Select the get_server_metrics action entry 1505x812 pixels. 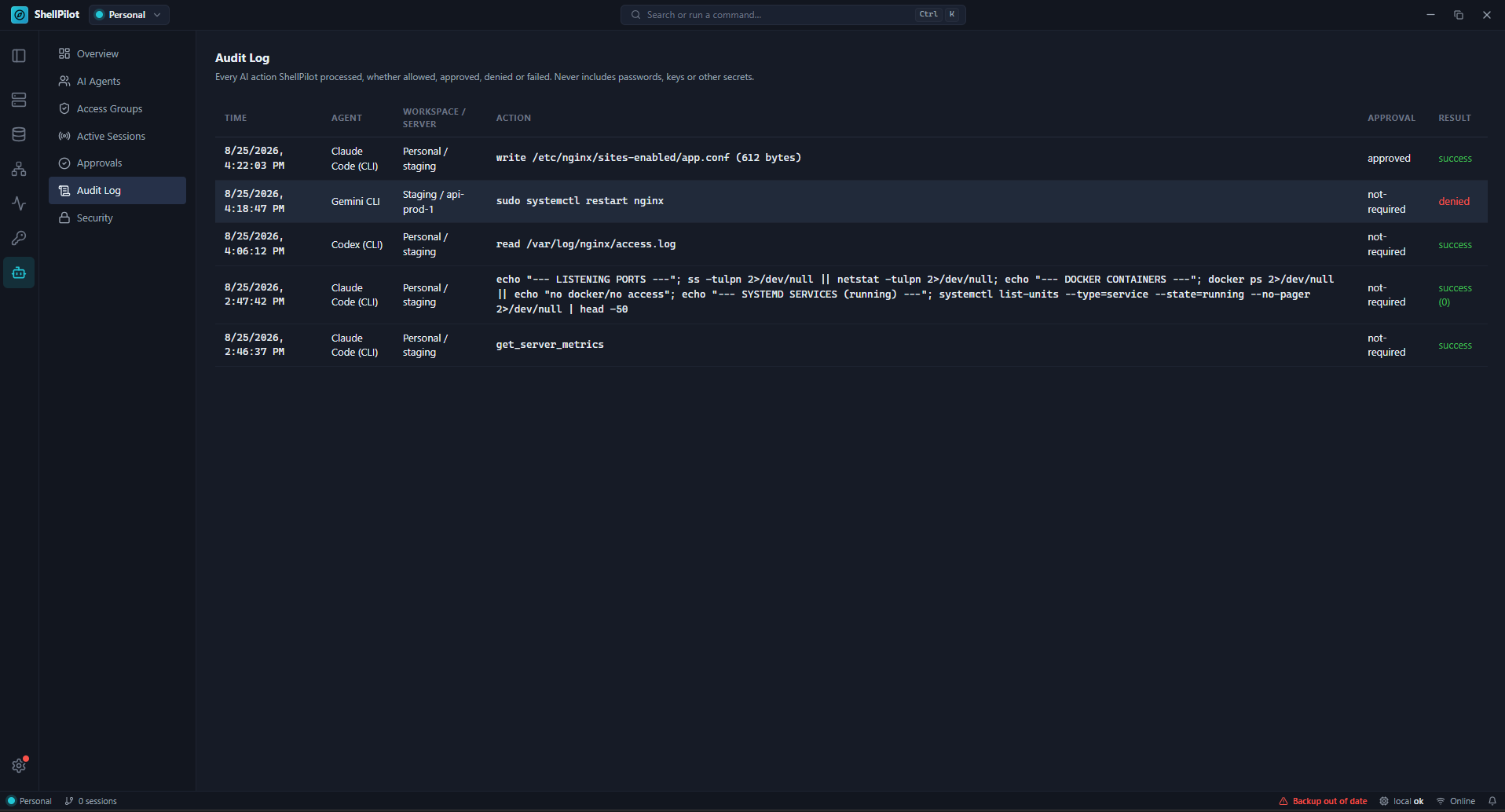pyautogui.click(x=550, y=345)
